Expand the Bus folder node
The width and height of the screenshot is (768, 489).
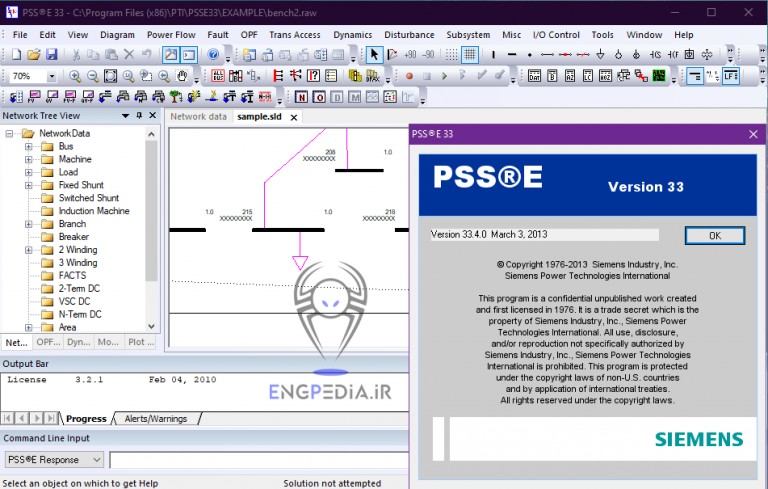coord(28,147)
